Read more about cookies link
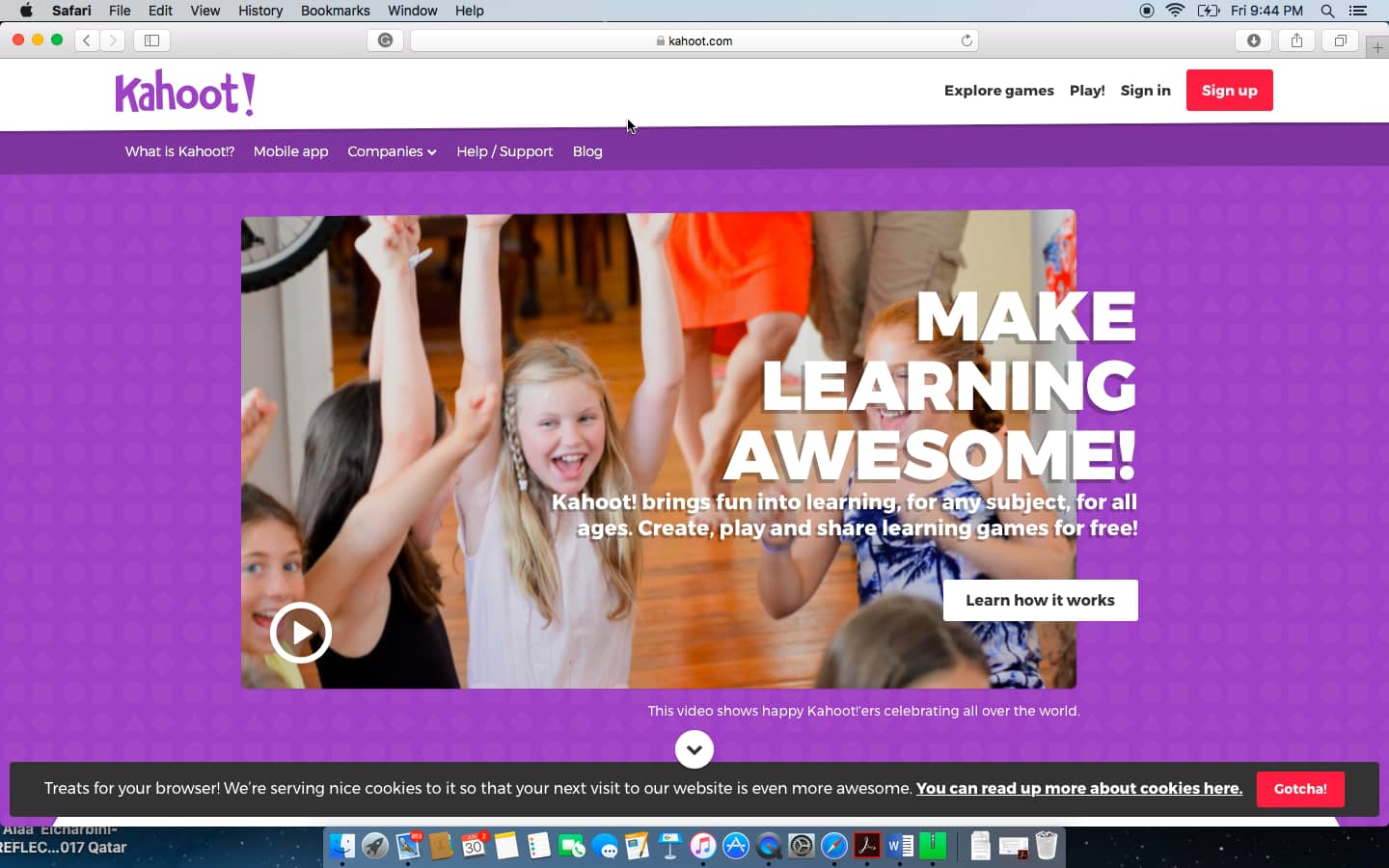1389x868 pixels. (1078, 788)
